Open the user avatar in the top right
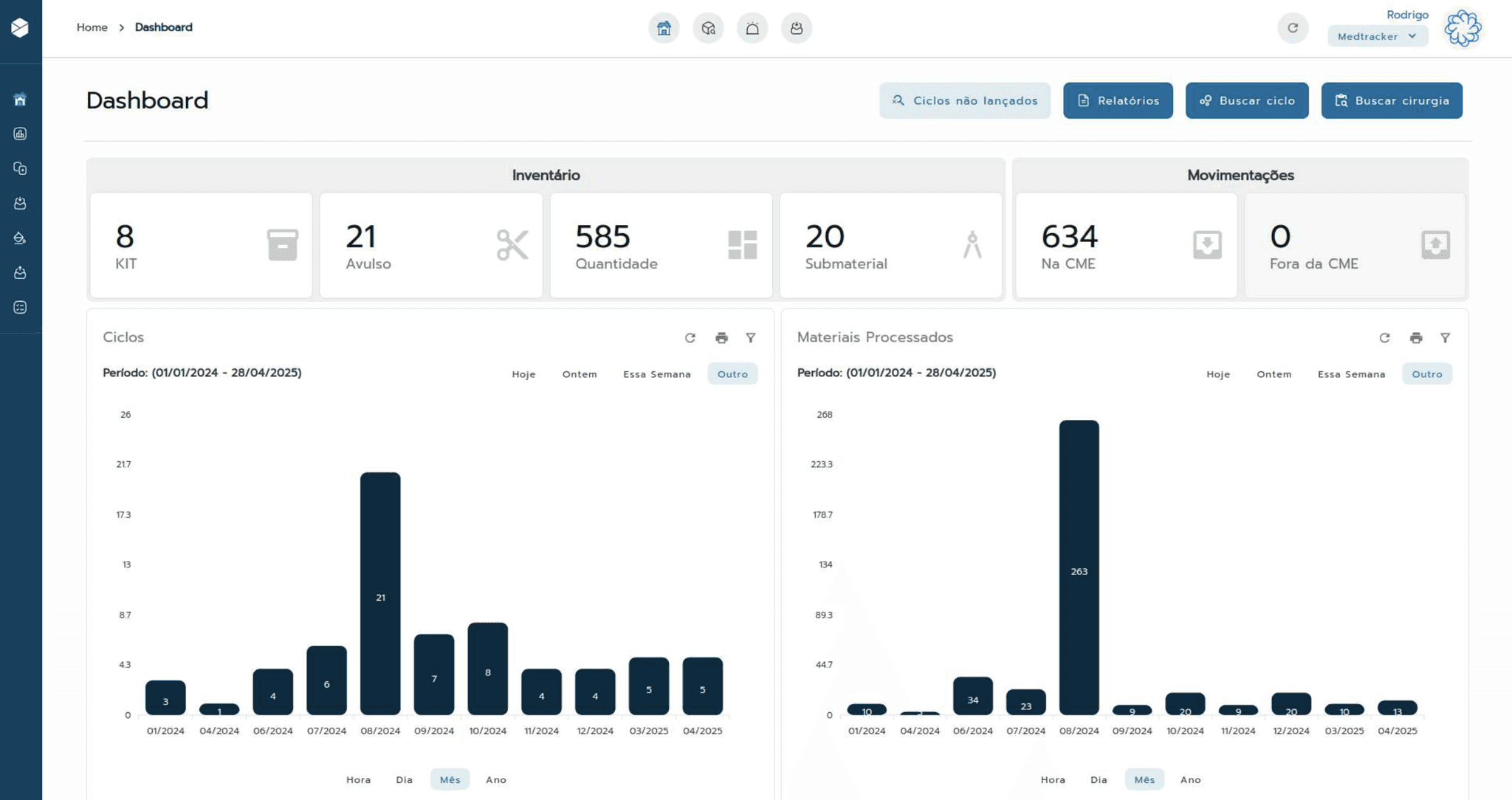1512x800 pixels. click(1463, 28)
